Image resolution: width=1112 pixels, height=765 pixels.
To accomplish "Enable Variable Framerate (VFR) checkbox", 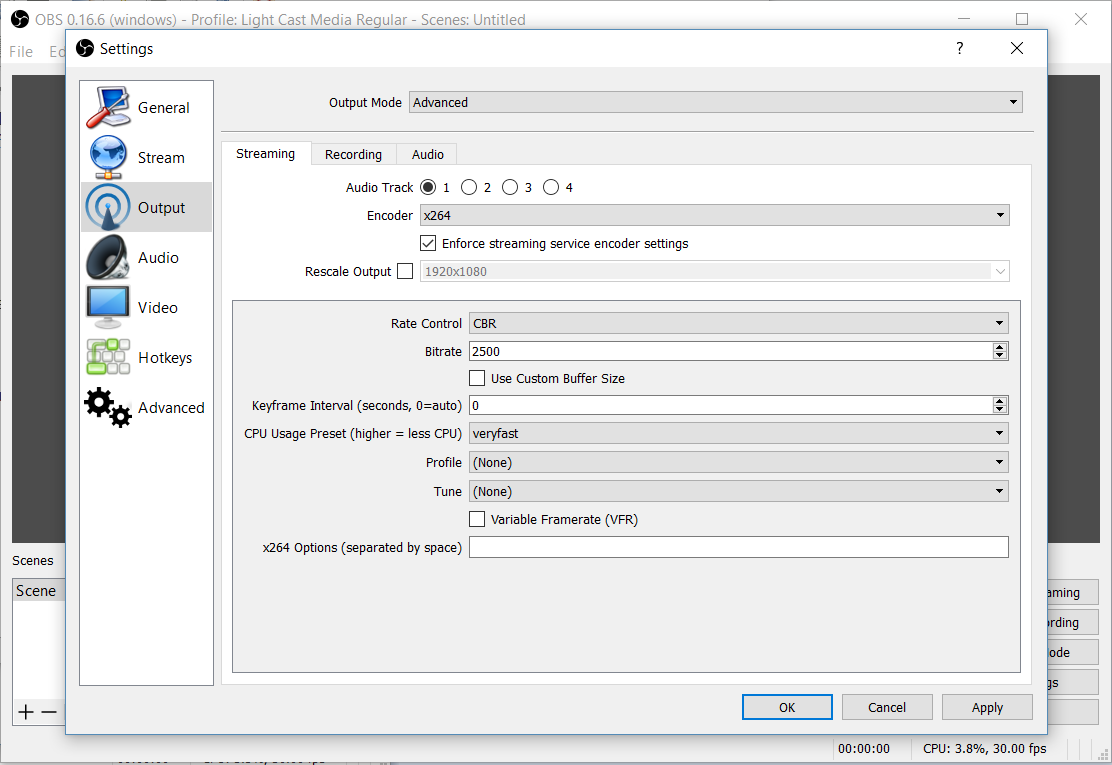I will click(x=477, y=519).
